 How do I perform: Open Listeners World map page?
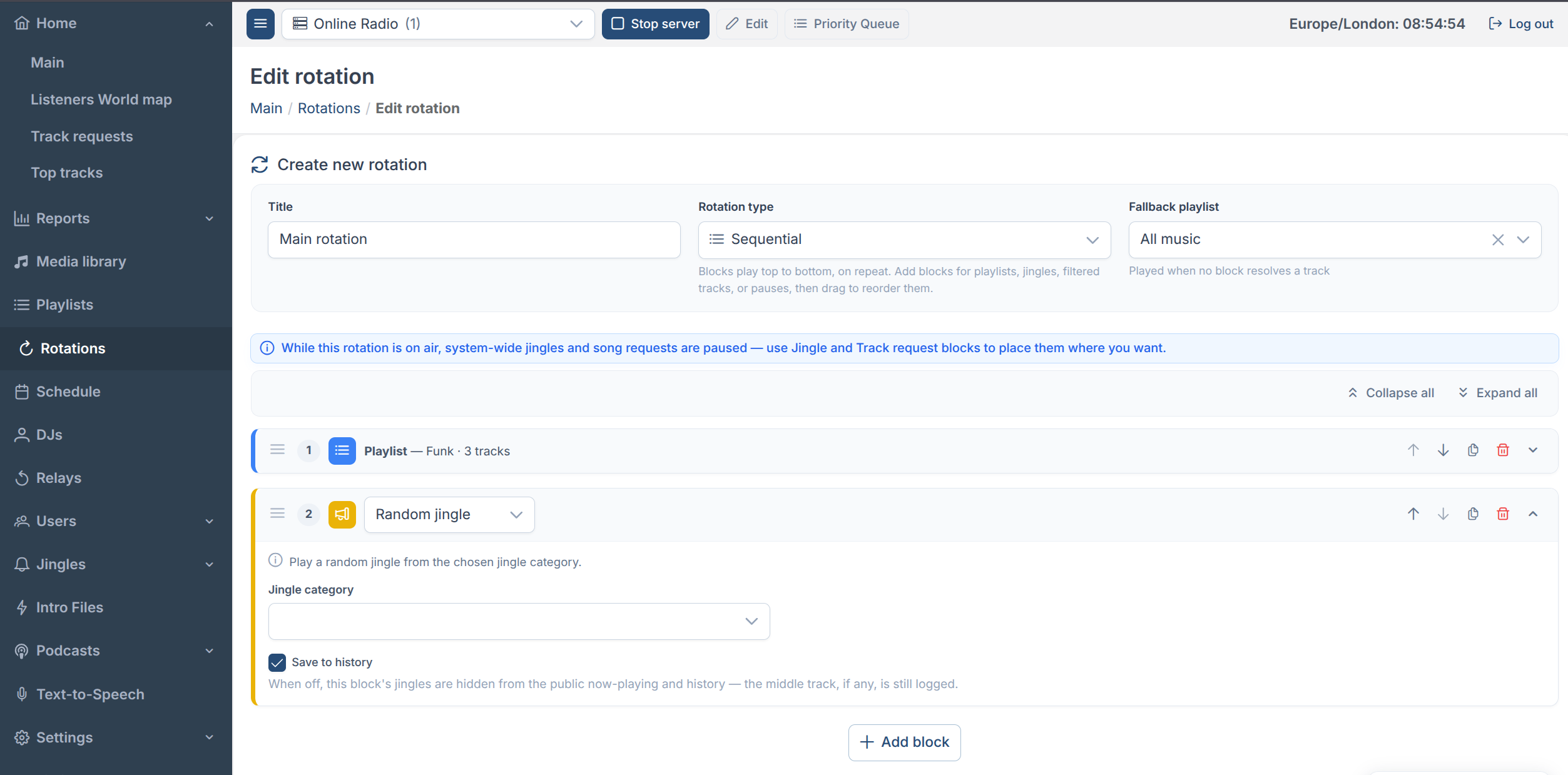pos(101,99)
